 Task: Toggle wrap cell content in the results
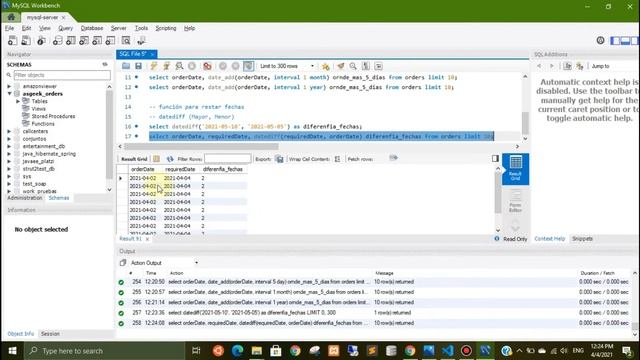click(x=338, y=159)
